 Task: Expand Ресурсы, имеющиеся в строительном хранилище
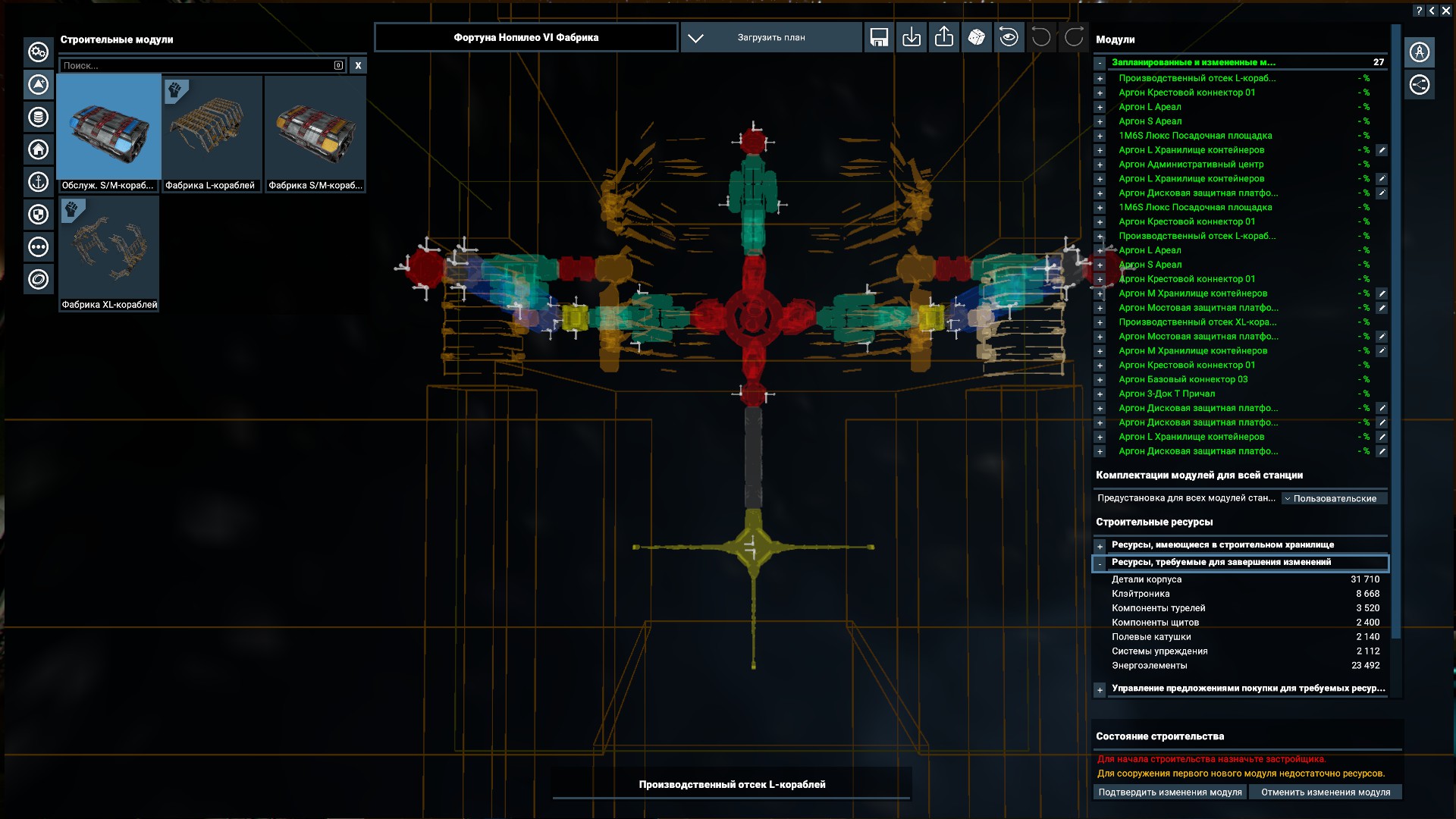(1100, 545)
